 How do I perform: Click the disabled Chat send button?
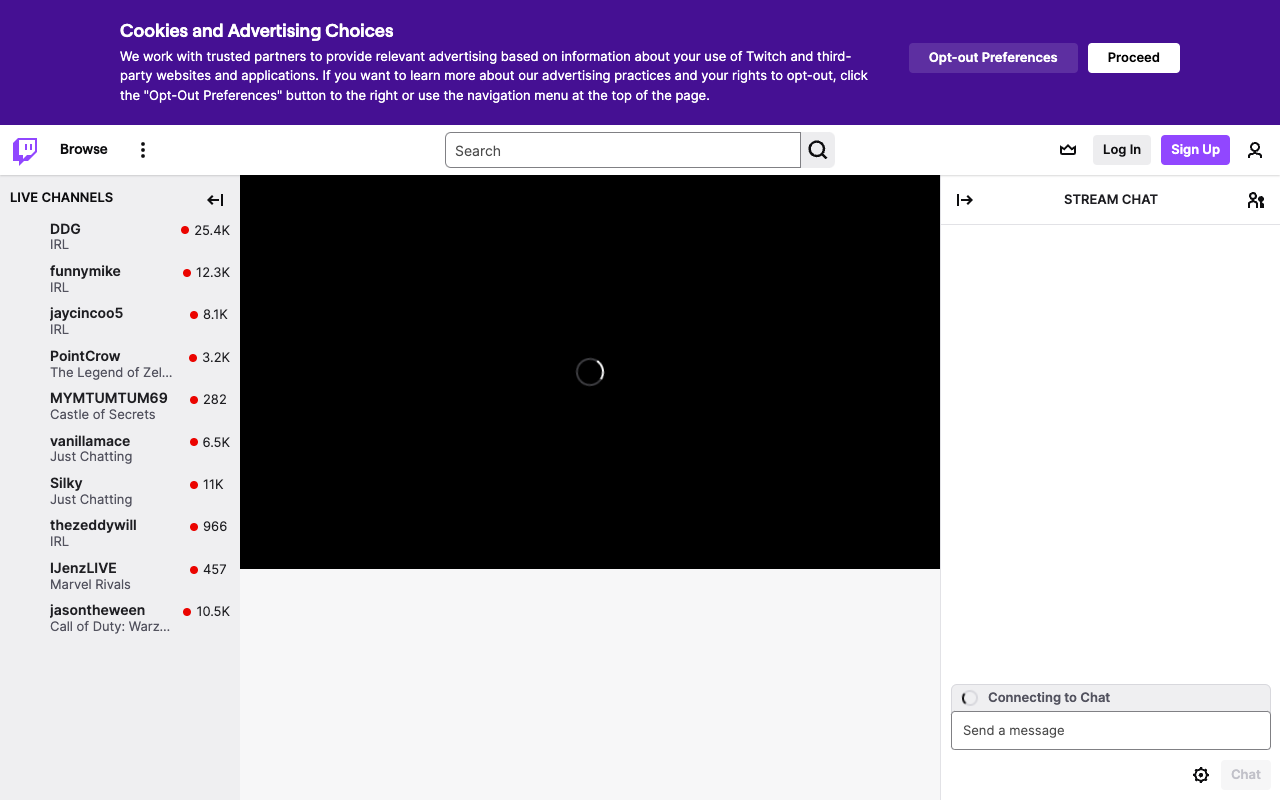1246,775
